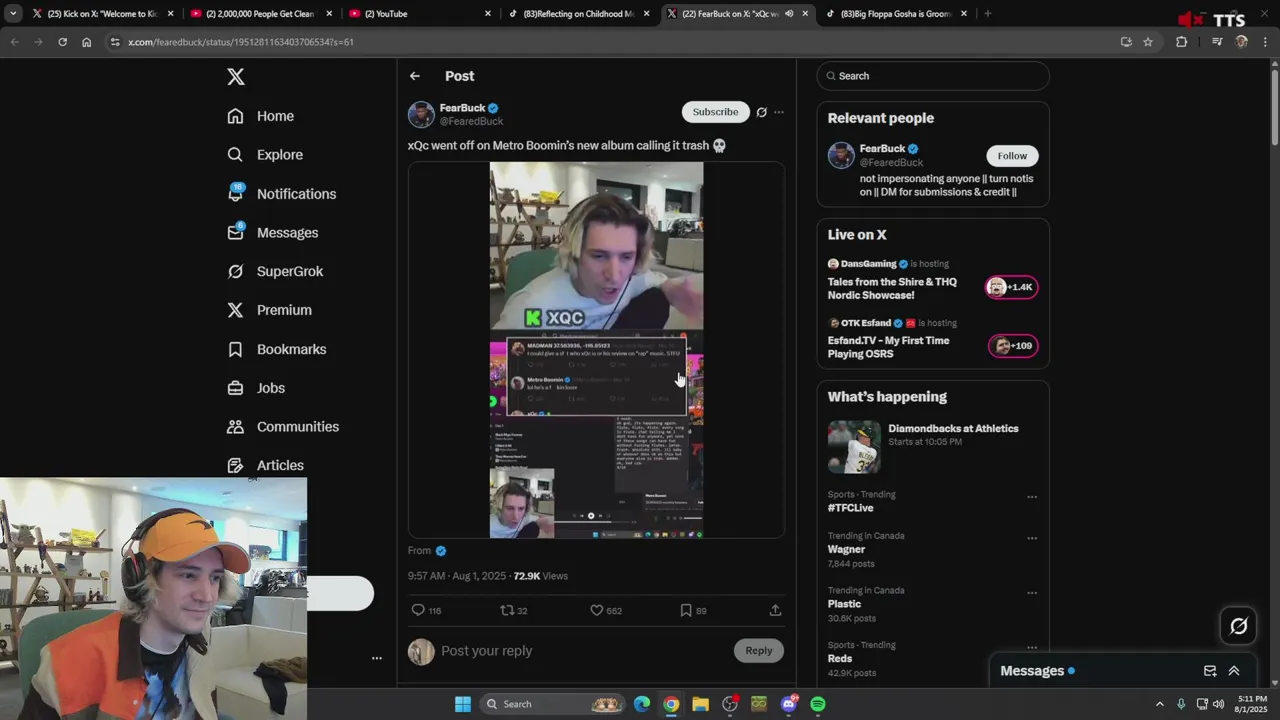The image size is (1280, 720).
Task: Open Messages in the sidebar
Action: click(x=273, y=233)
